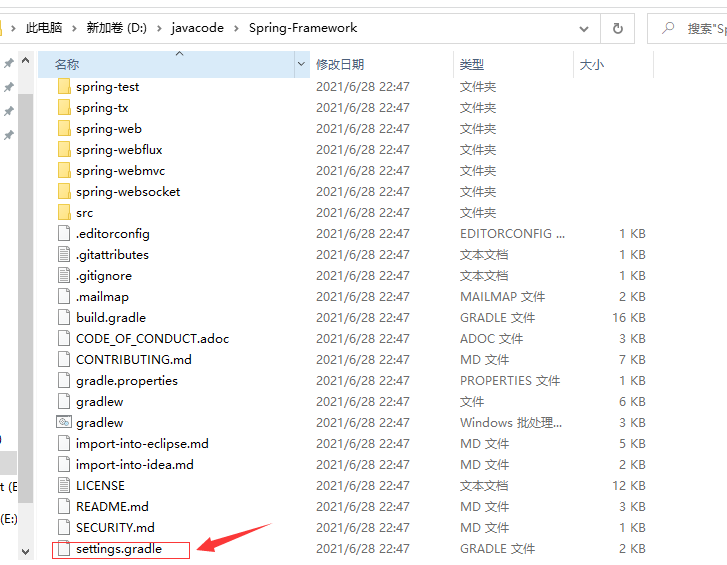Open the spring-tx folder icon
Viewport: 727px width, 565px height.
(x=64, y=108)
